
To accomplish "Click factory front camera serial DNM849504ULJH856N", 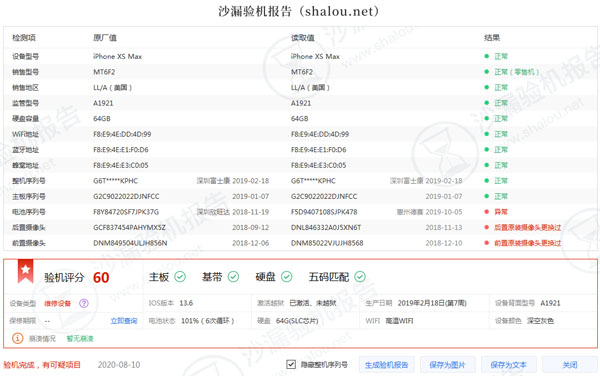I will [x=130, y=243].
